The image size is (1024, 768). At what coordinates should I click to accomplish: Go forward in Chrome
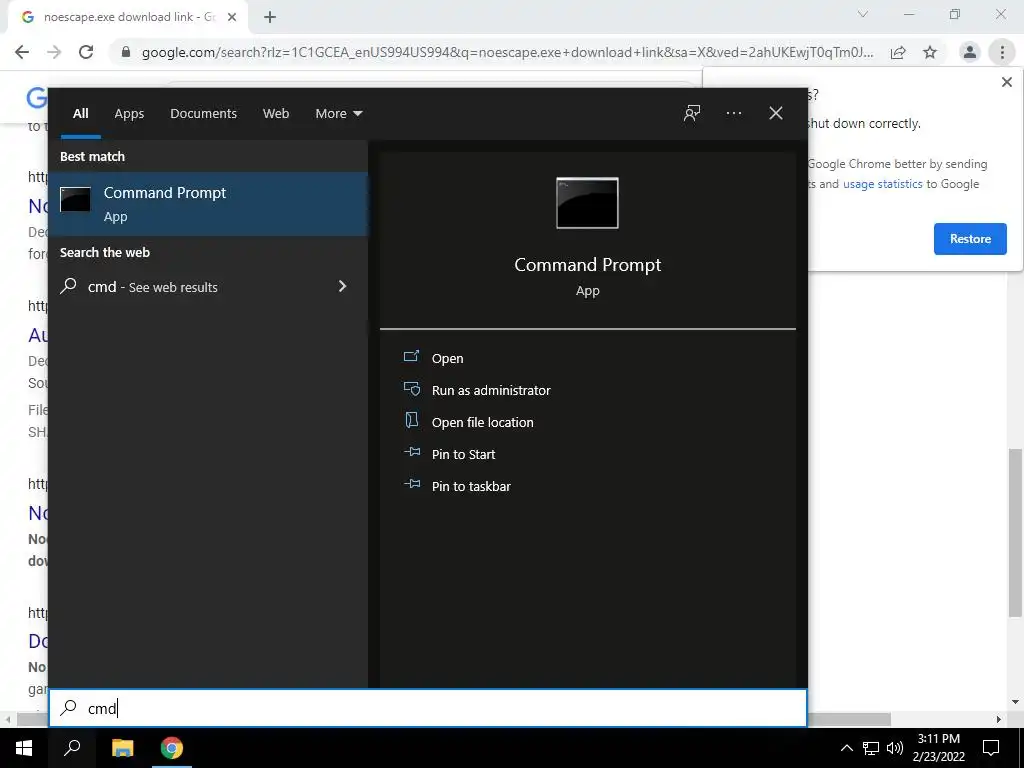(x=54, y=52)
